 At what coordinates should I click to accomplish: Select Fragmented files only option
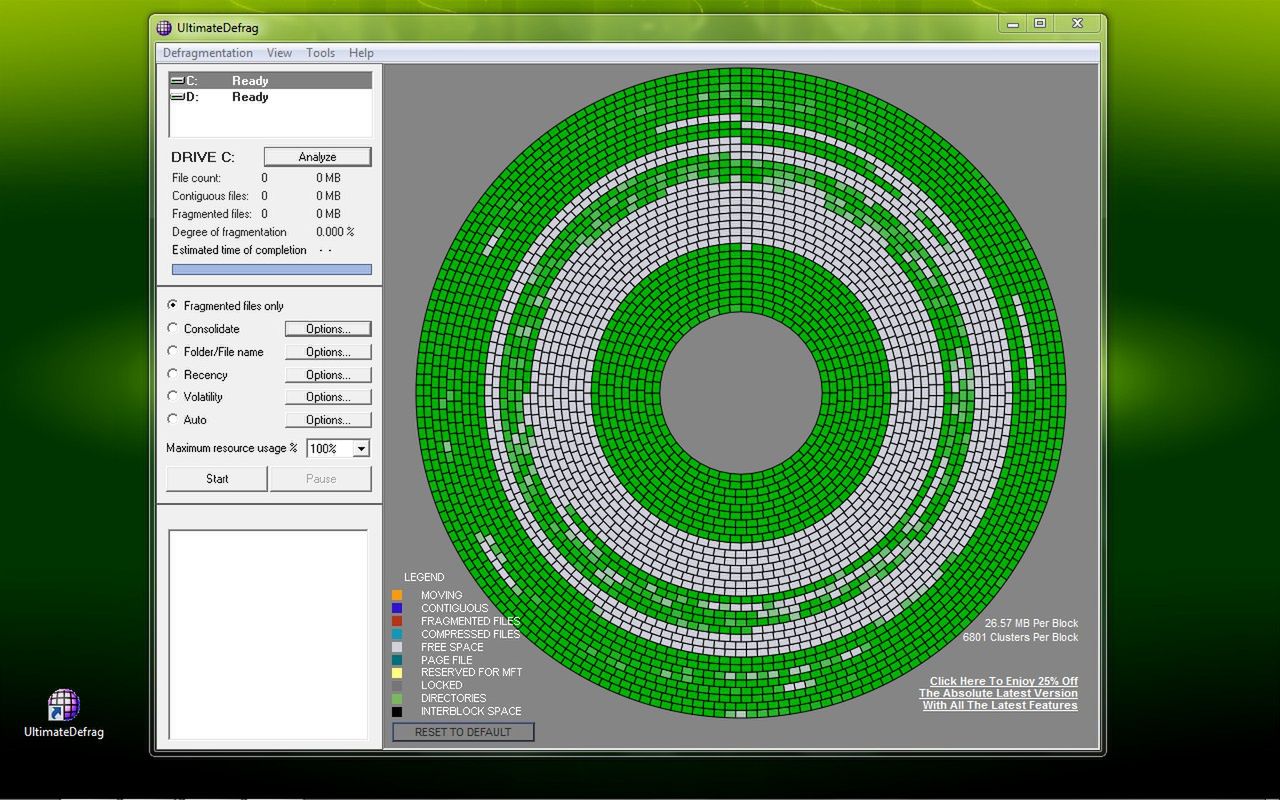coord(226,306)
